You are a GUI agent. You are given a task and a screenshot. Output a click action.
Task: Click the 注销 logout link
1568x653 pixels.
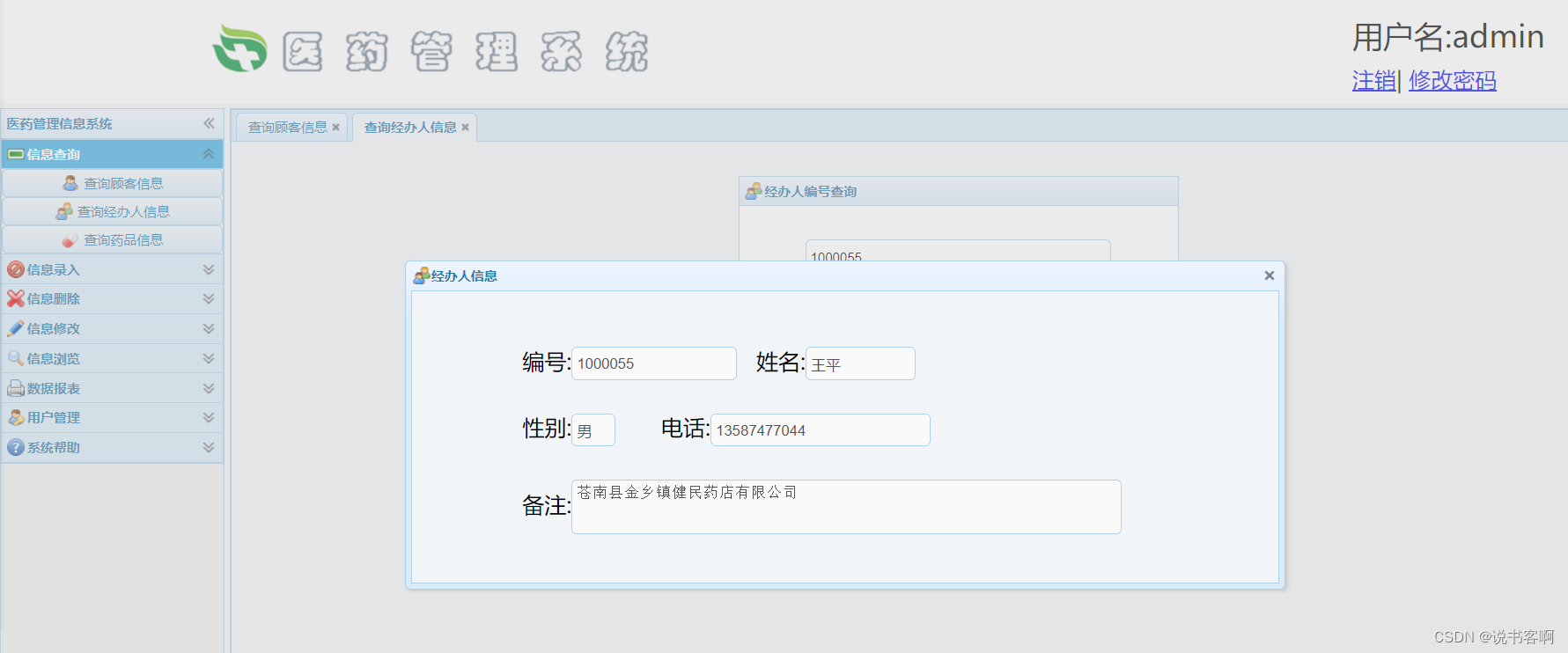pos(1373,81)
